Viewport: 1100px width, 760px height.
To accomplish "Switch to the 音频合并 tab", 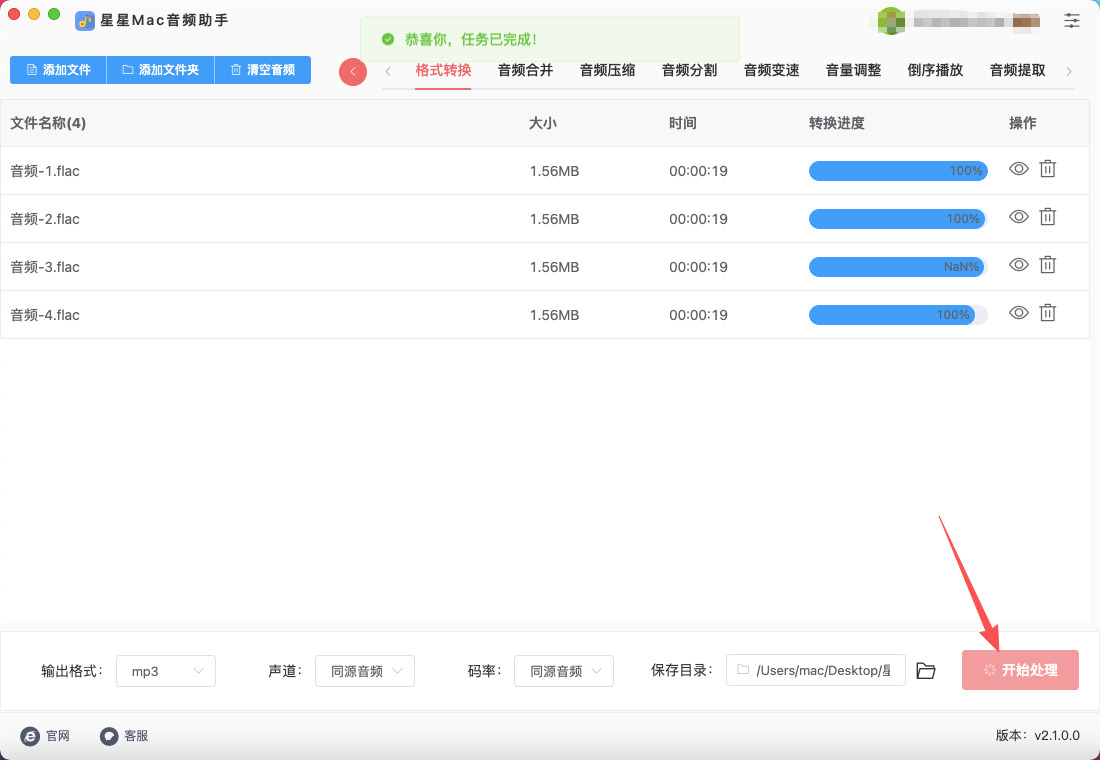I will pyautogui.click(x=525, y=70).
